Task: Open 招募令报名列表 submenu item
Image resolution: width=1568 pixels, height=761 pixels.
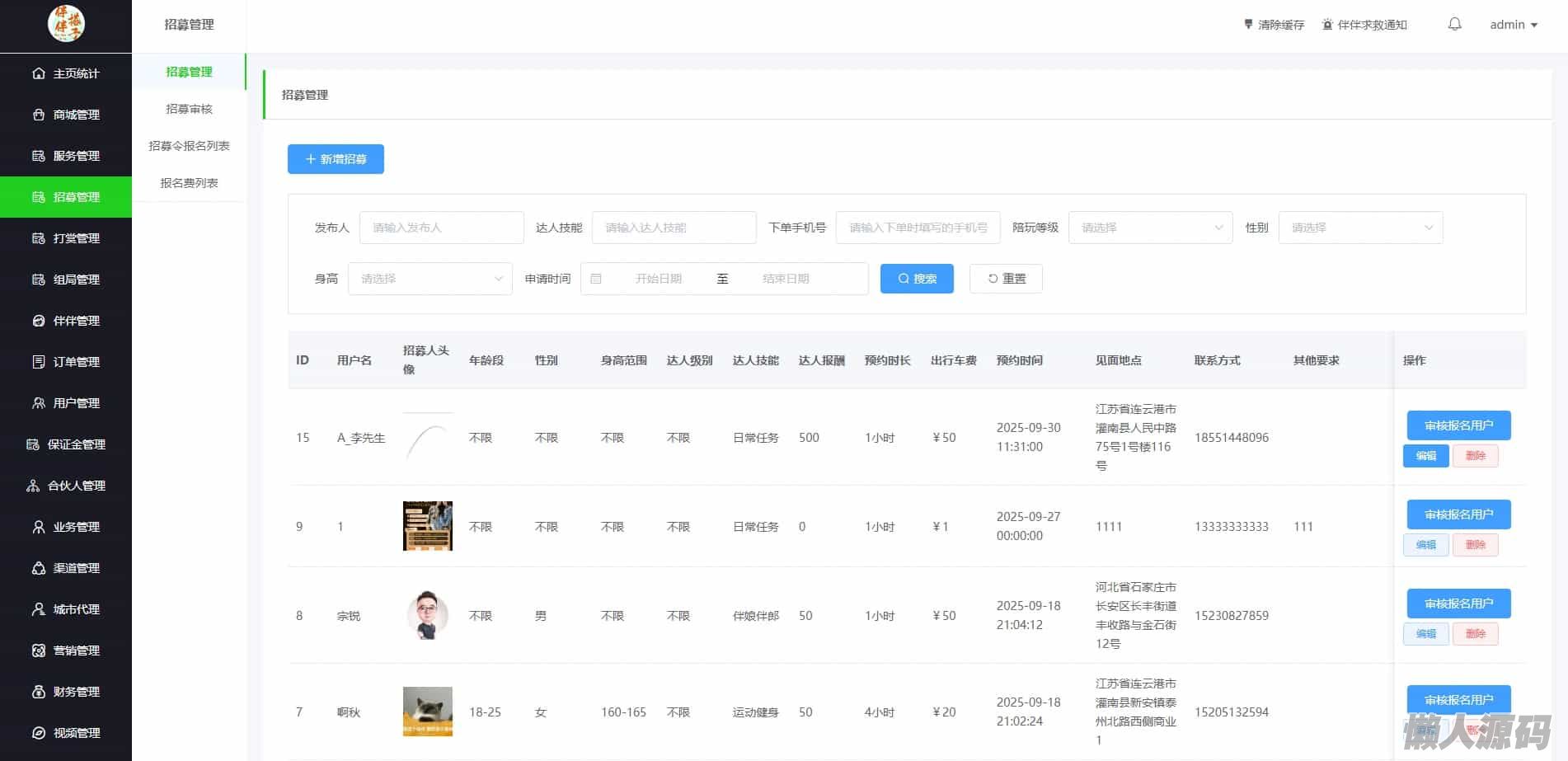Action: pos(189,146)
